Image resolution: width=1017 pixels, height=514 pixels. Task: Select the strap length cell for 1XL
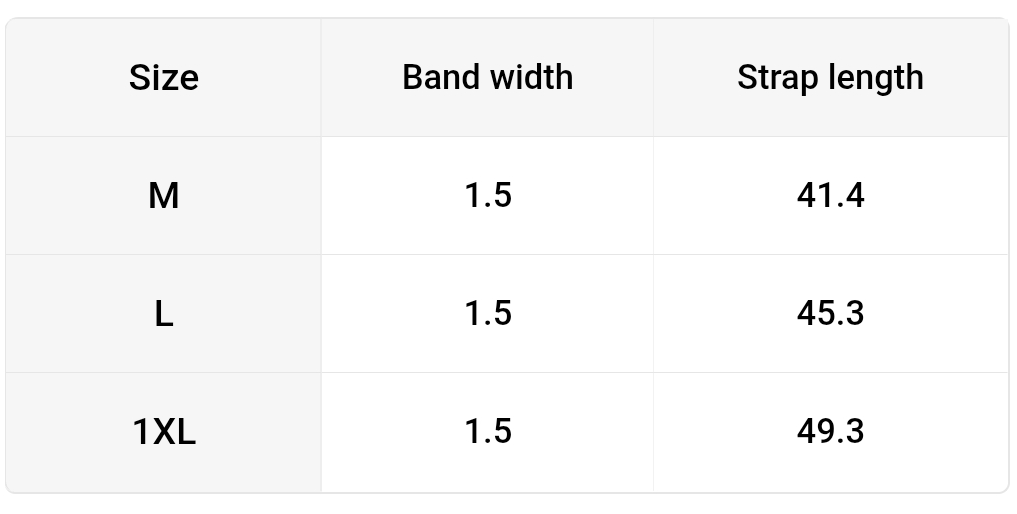tap(830, 432)
